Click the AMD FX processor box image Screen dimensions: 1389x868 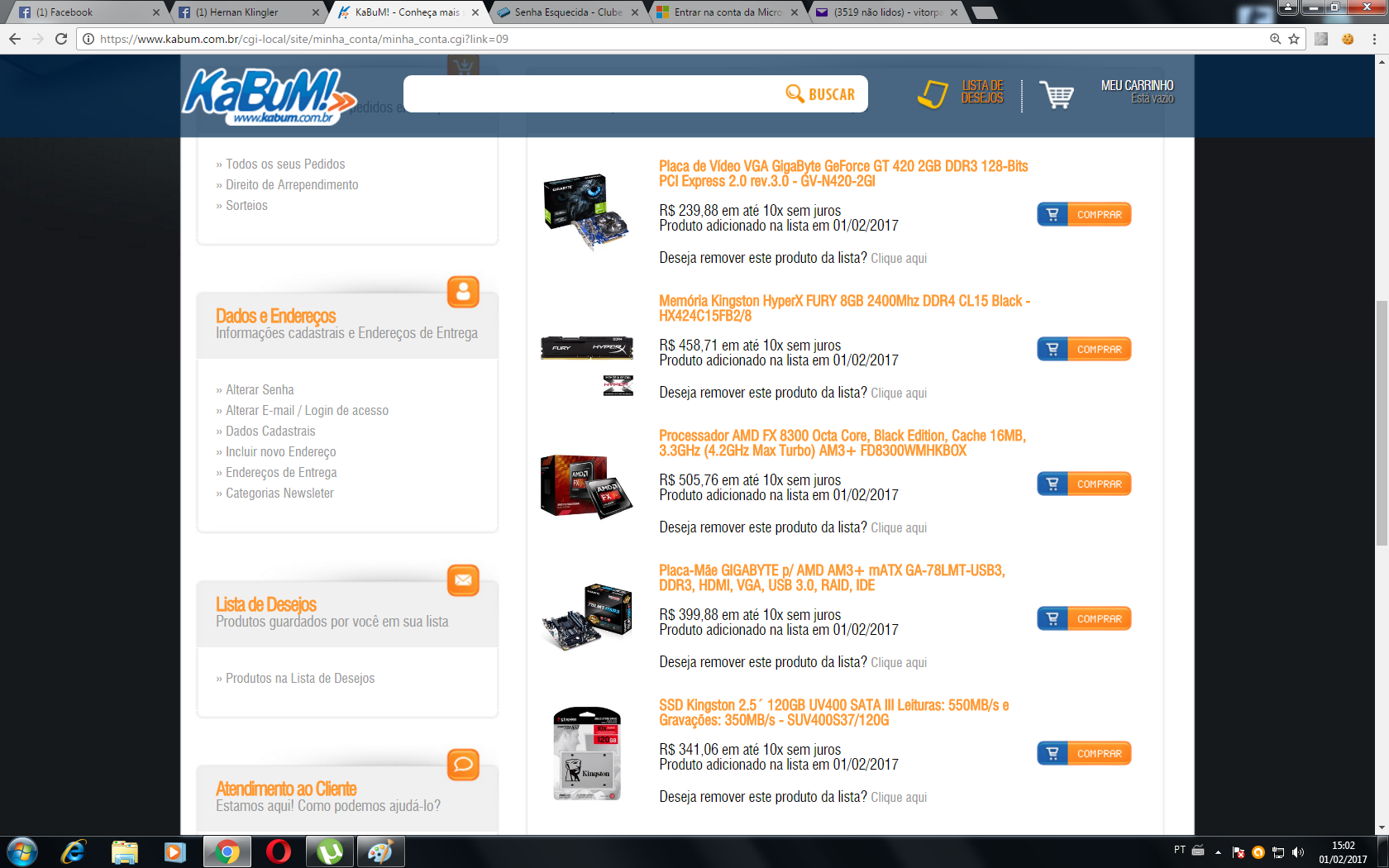pos(586,485)
